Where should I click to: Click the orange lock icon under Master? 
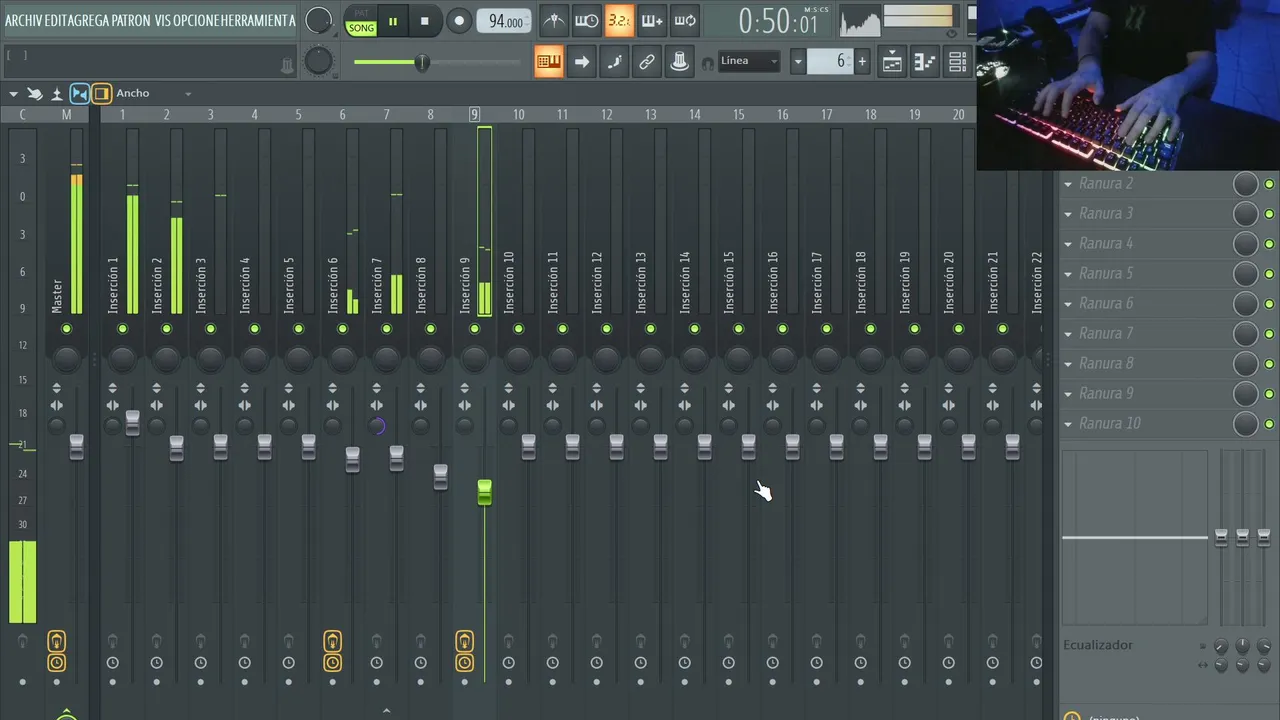click(x=57, y=641)
